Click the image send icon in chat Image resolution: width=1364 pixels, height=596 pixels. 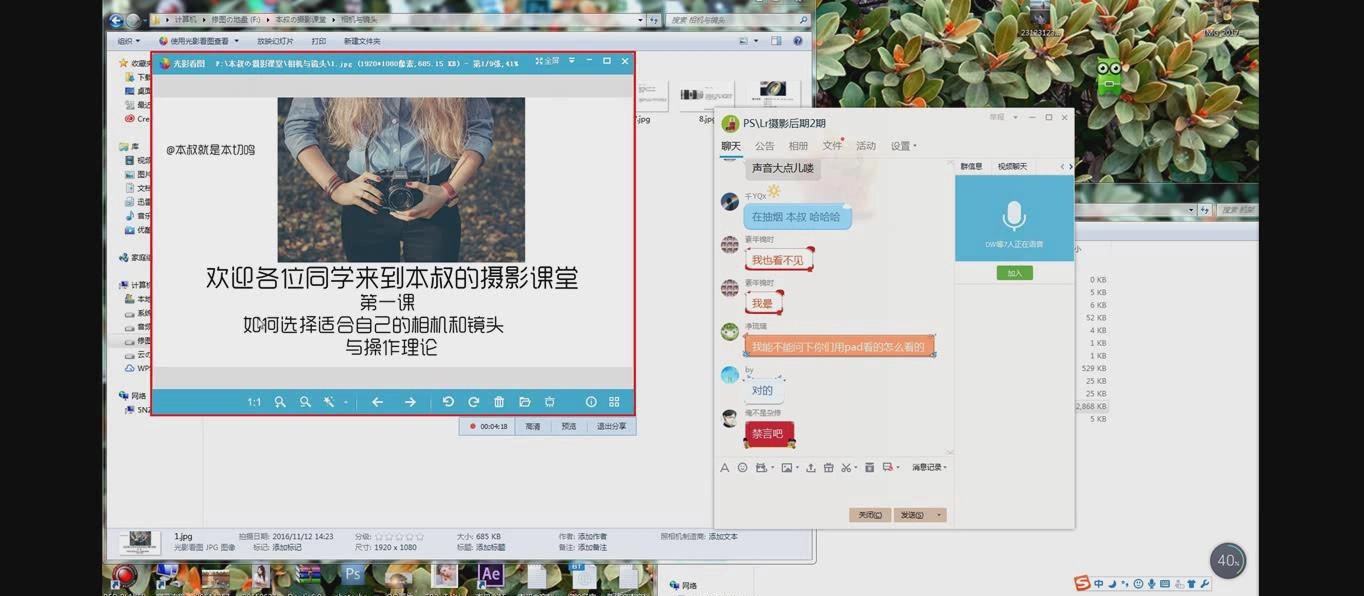click(787, 467)
